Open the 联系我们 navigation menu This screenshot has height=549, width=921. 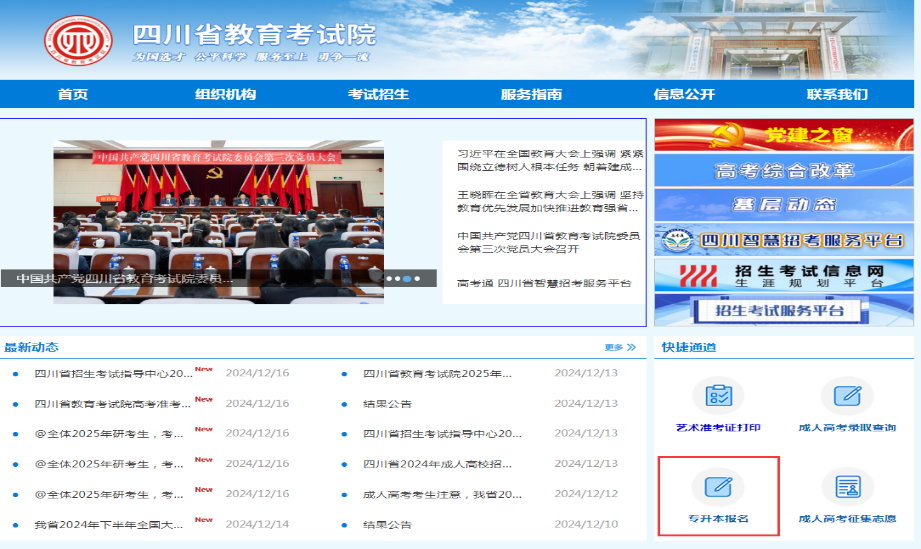837,95
